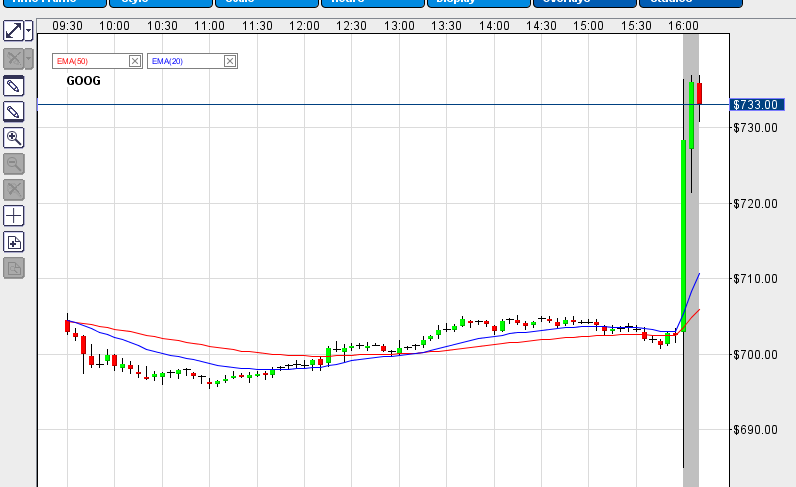This screenshot has width=796, height=487.
Task: Open the Studies menu tab
Action: (690, 3)
